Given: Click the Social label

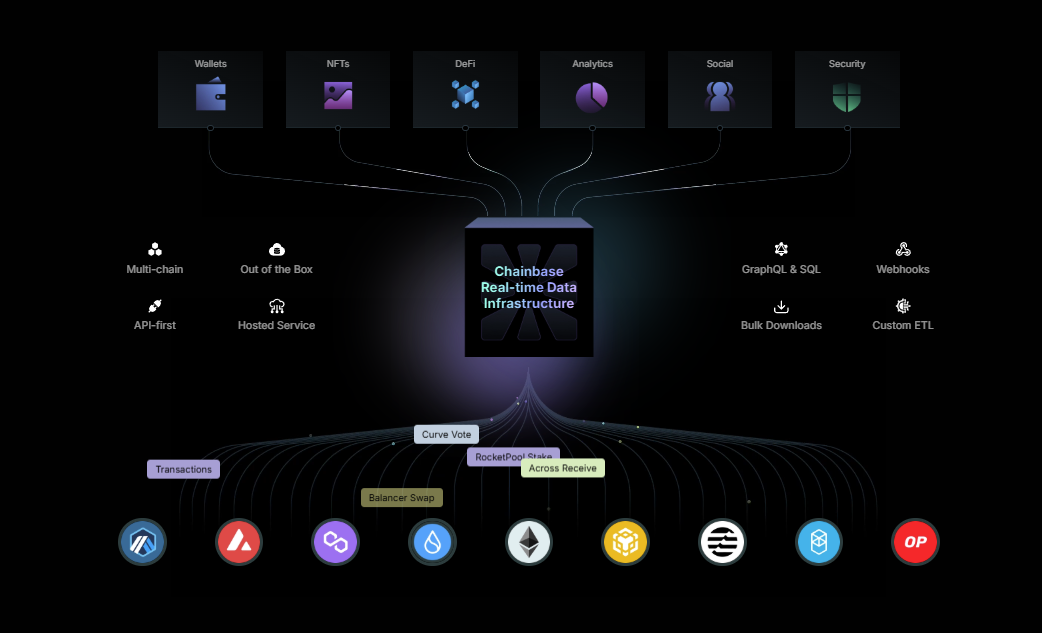Looking at the screenshot, I should (720, 64).
